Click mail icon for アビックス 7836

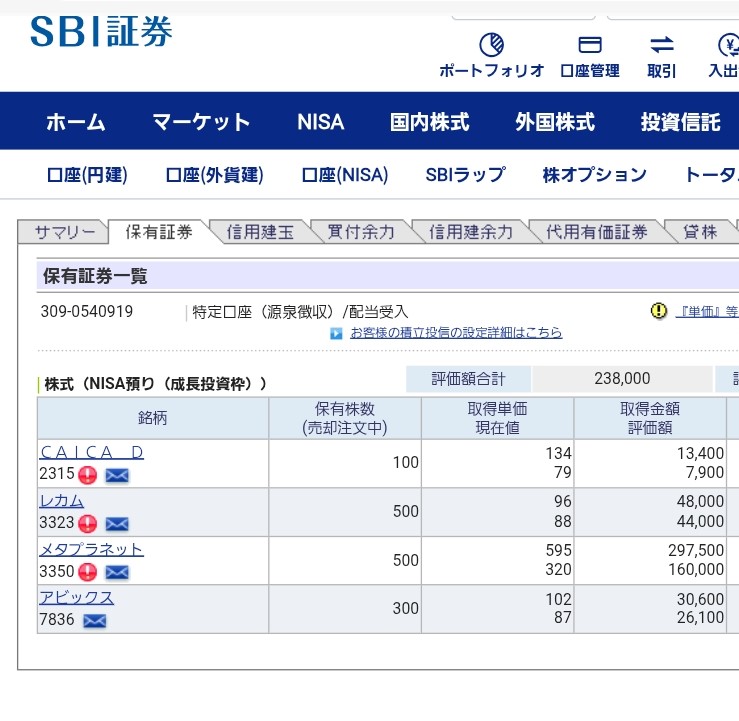tap(94, 621)
